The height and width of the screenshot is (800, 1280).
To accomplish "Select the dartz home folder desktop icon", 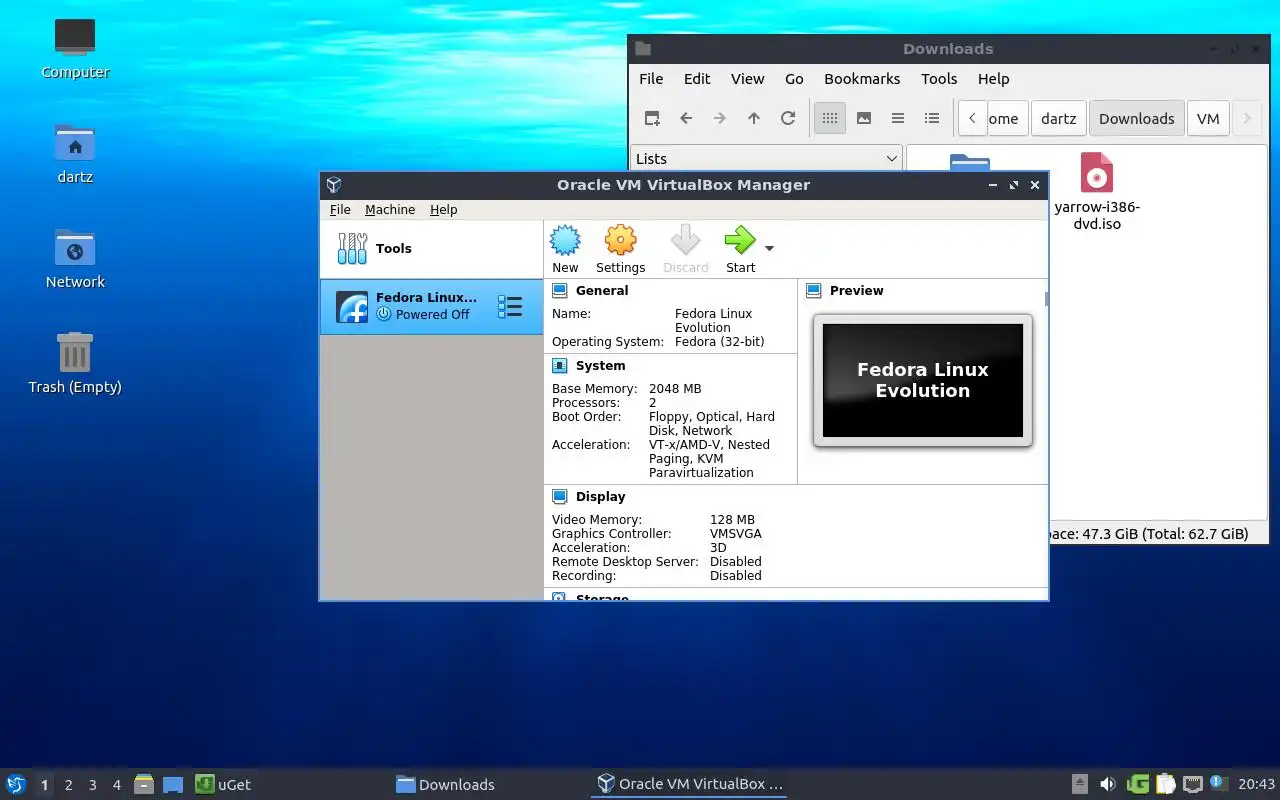I will 75,154.
